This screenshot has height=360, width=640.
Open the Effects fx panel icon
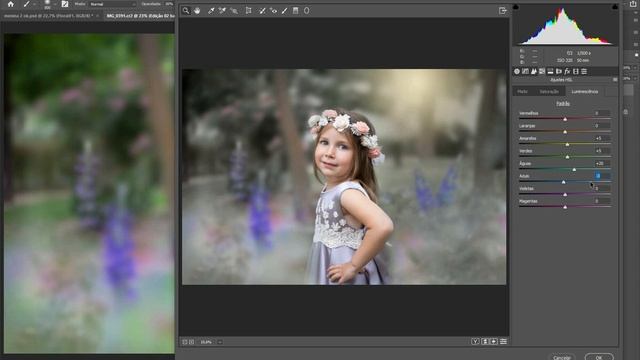tap(567, 71)
